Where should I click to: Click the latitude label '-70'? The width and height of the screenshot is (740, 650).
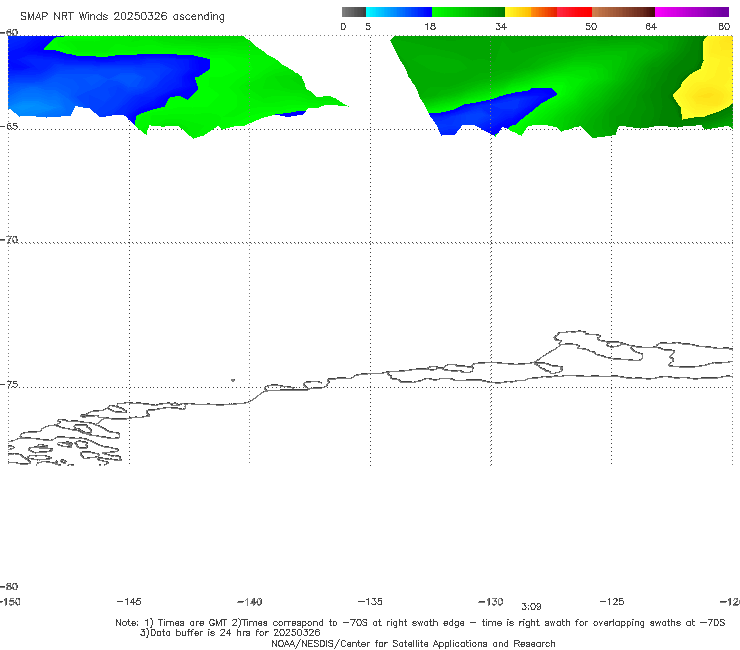coord(9,239)
